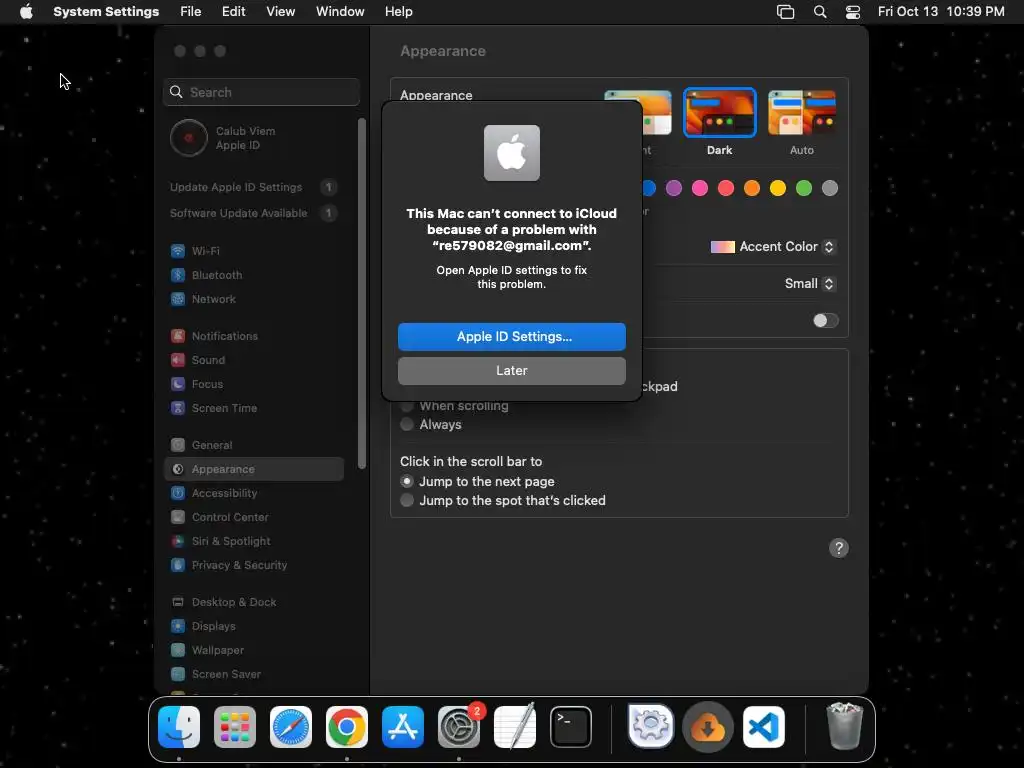Launch Visual Studio Code from the Dock

[764, 727]
